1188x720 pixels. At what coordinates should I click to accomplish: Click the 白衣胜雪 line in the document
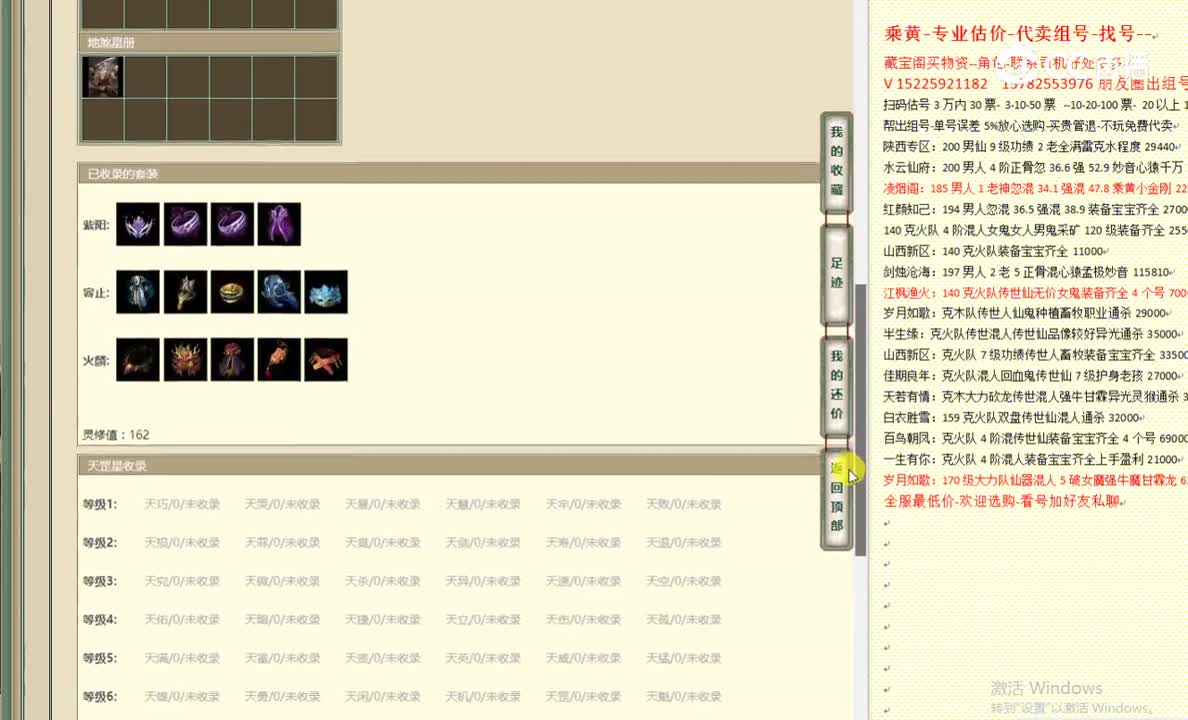[1014, 417]
